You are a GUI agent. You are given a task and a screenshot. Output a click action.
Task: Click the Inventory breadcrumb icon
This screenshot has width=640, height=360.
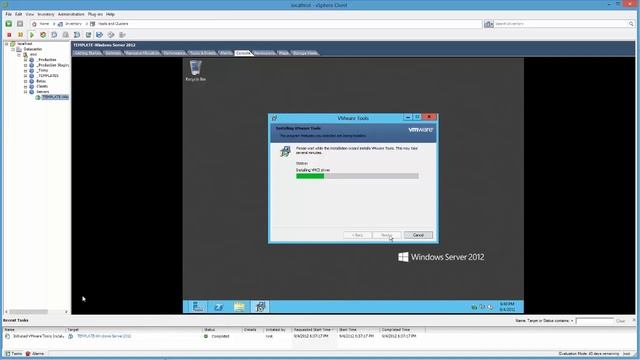(x=60, y=24)
